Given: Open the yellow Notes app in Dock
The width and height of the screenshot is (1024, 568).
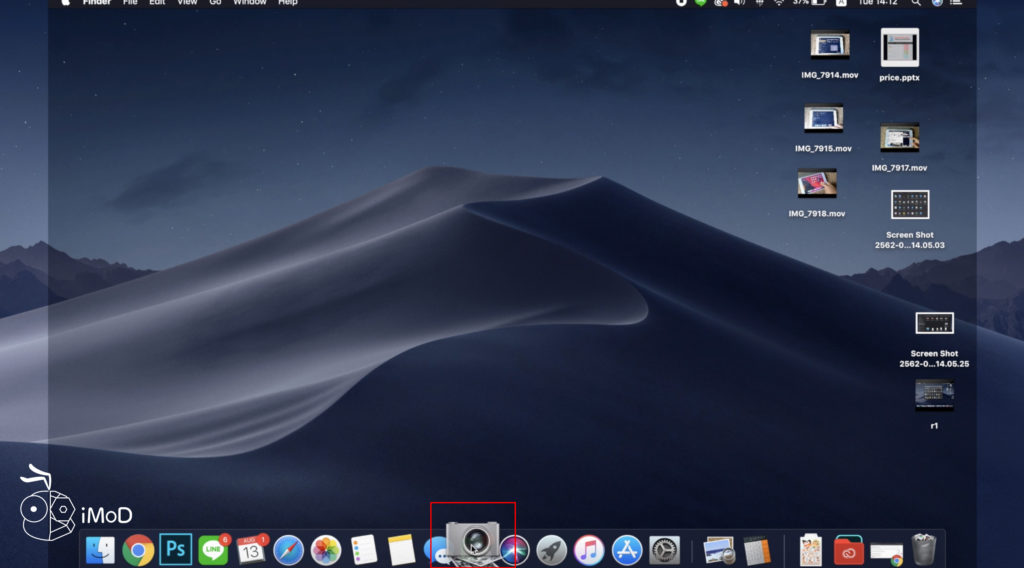Looking at the screenshot, I should click(x=401, y=550).
